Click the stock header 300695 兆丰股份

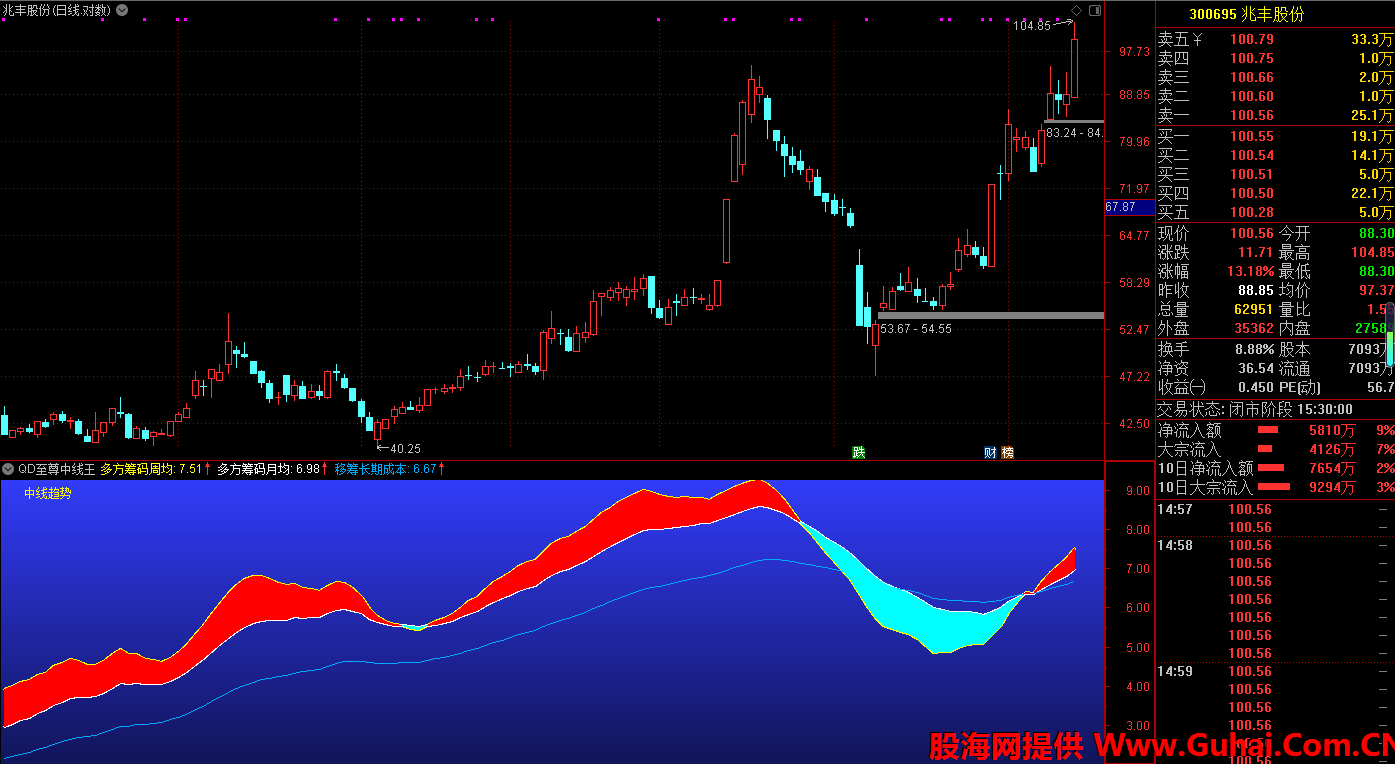pos(1246,15)
